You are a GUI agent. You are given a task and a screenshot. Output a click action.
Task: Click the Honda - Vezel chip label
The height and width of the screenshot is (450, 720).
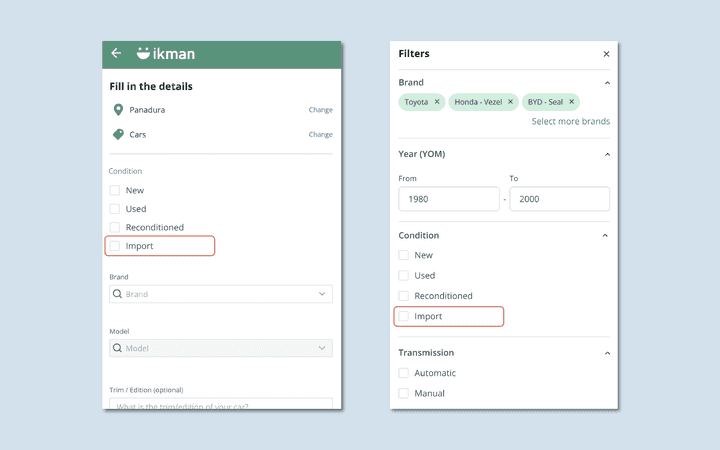(478, 102)
